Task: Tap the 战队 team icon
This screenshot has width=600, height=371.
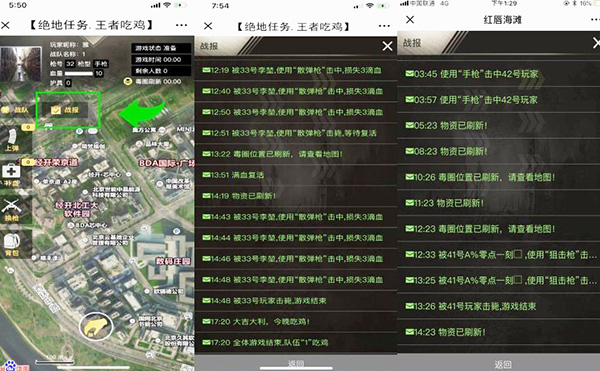Action: pos(15,110)
